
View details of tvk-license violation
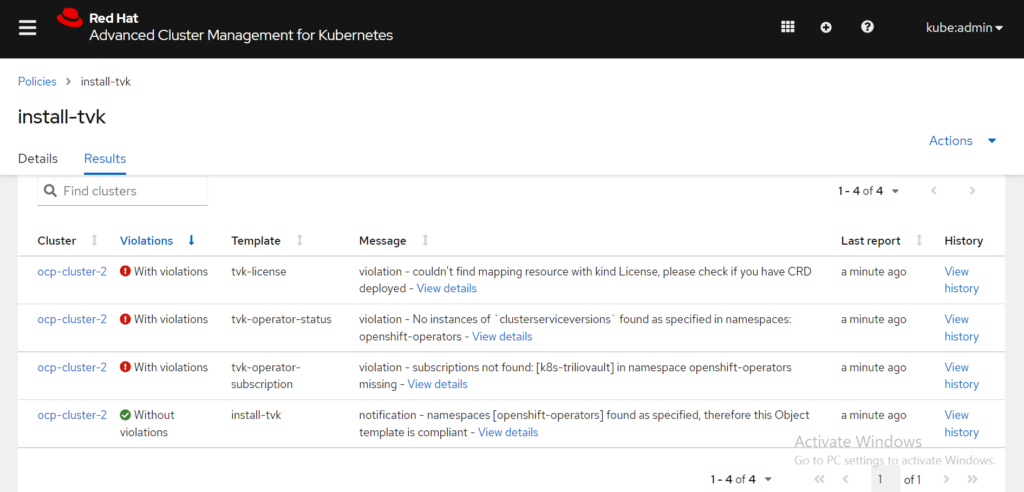click(x=447, y=288)
